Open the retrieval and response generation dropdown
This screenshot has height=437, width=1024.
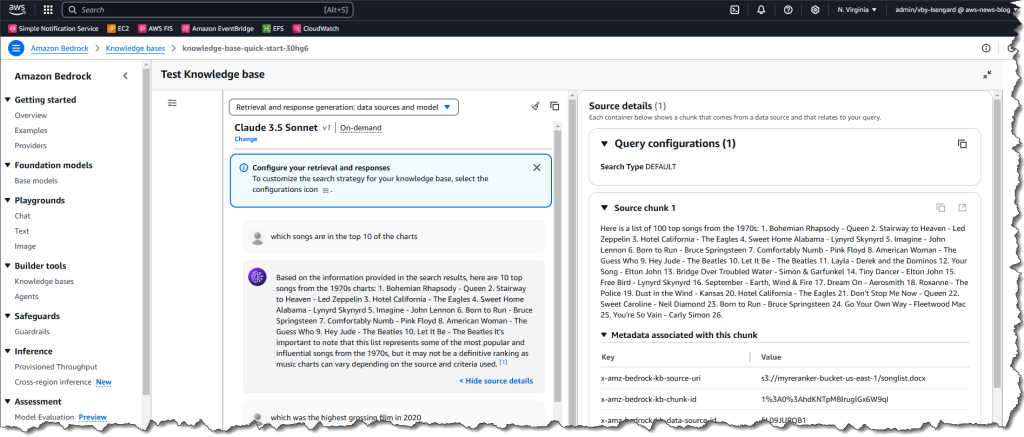[x=344, y=106]
